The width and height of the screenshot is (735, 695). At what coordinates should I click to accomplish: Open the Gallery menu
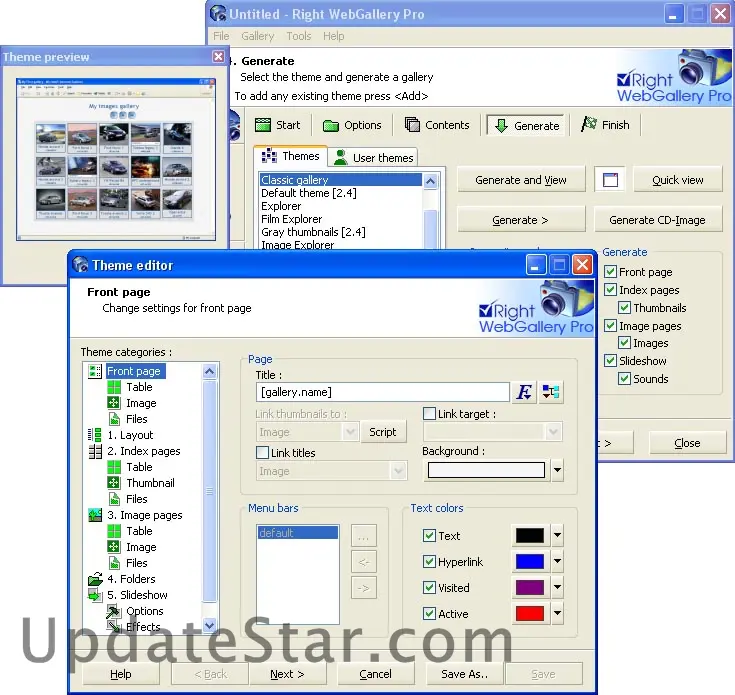pyautogui.click(x=257, y=36)
